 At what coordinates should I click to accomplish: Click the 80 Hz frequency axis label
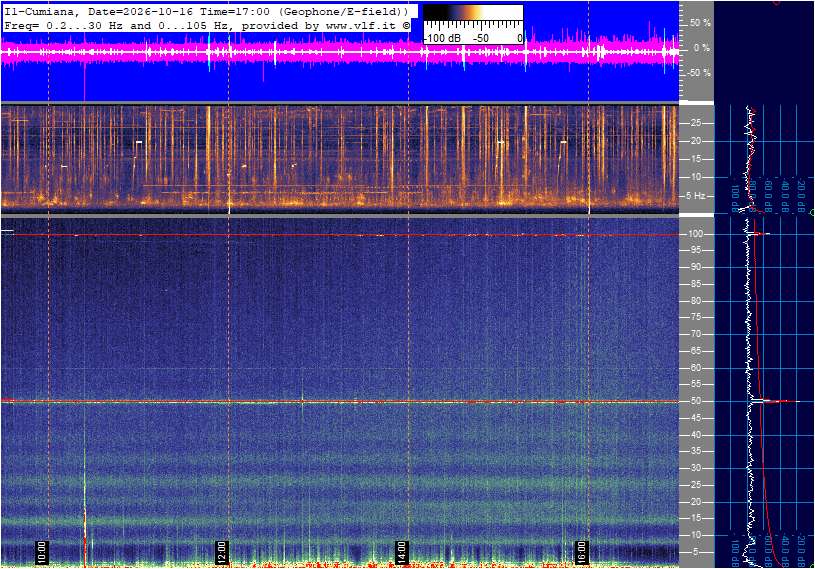tap(695, 301)
